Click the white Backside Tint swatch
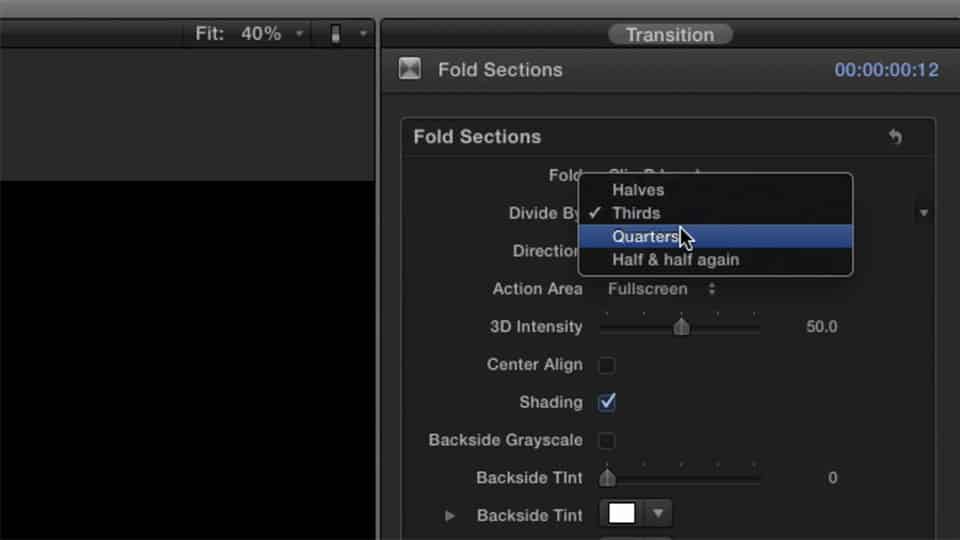Screen dimensions: 960x540 pos(621,513)
